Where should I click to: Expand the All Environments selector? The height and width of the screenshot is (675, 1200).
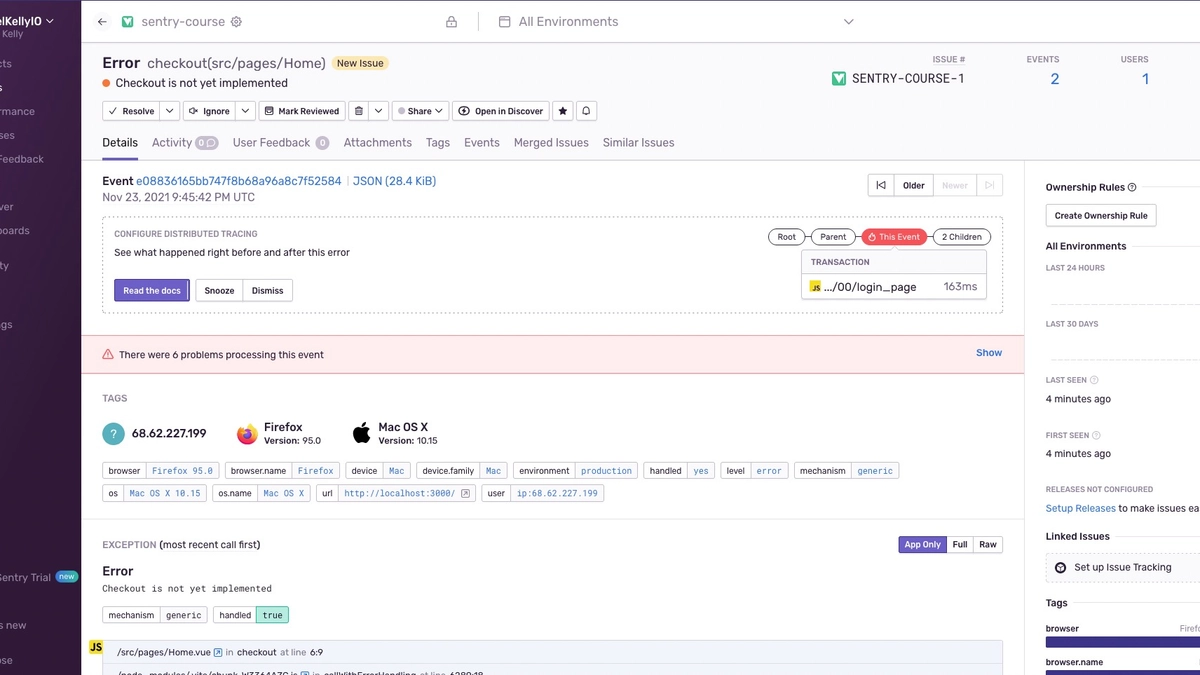click(848, 21)
